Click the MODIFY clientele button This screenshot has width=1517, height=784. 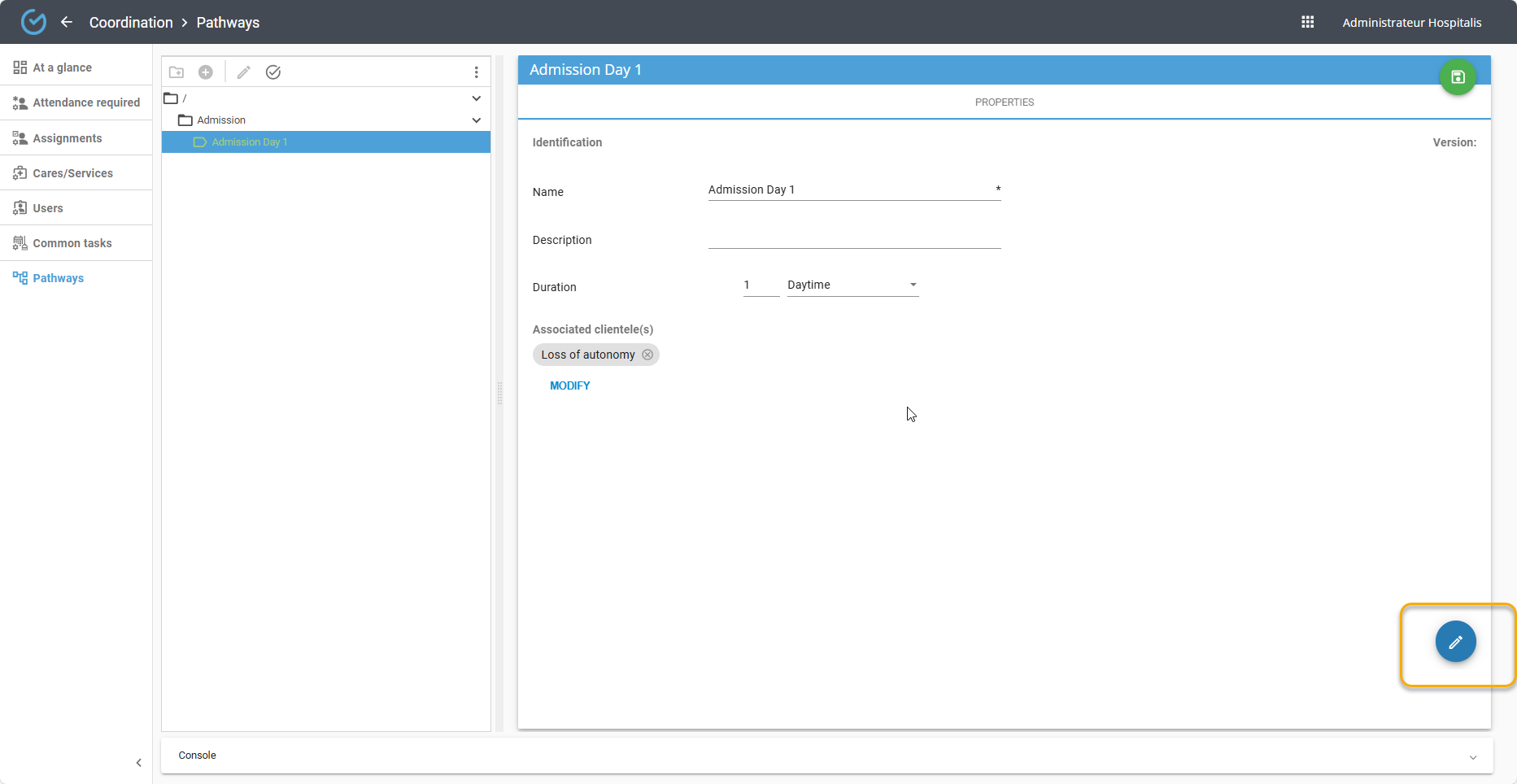(x=569, y=385)
